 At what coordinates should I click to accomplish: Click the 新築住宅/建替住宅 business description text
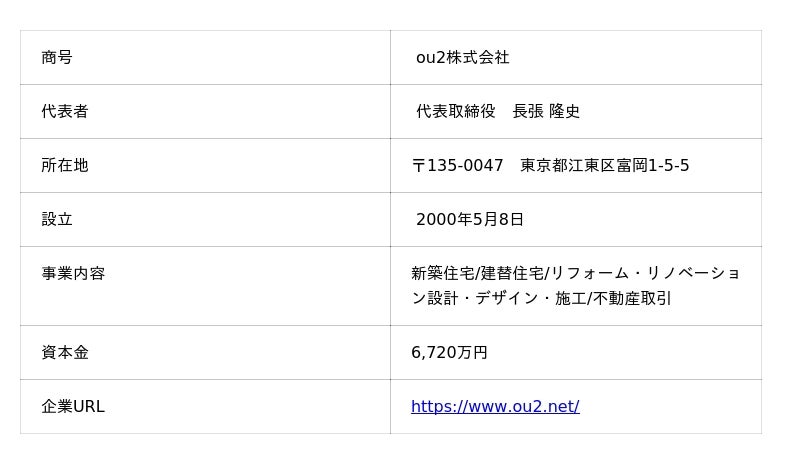coord(478,274)
